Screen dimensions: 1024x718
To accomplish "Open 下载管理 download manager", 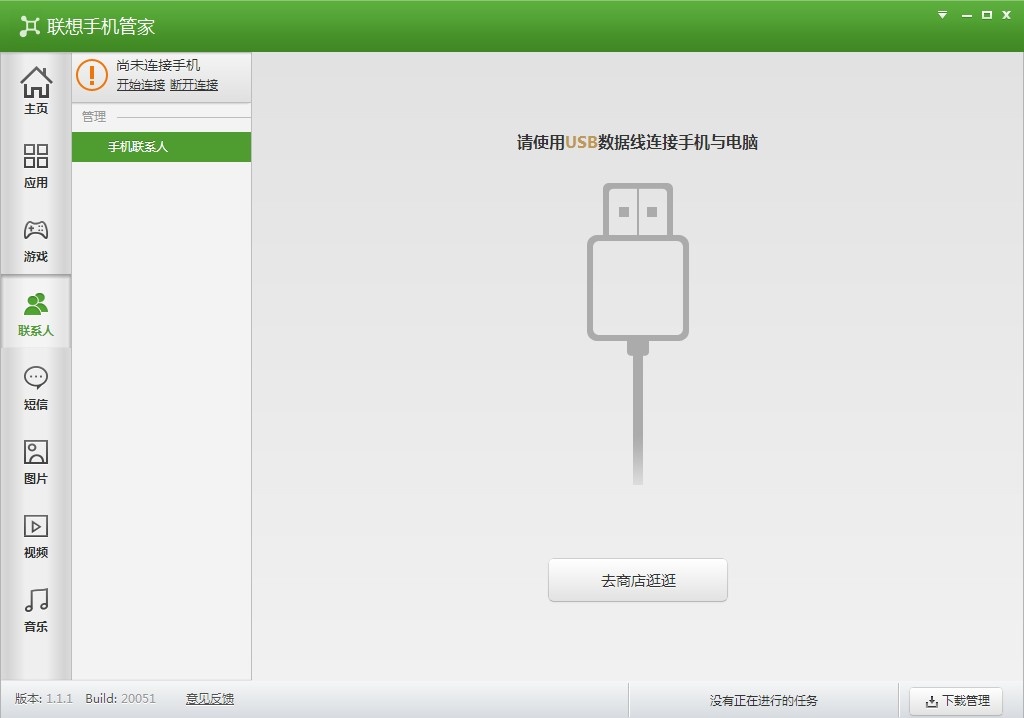I will pos(956,701).
